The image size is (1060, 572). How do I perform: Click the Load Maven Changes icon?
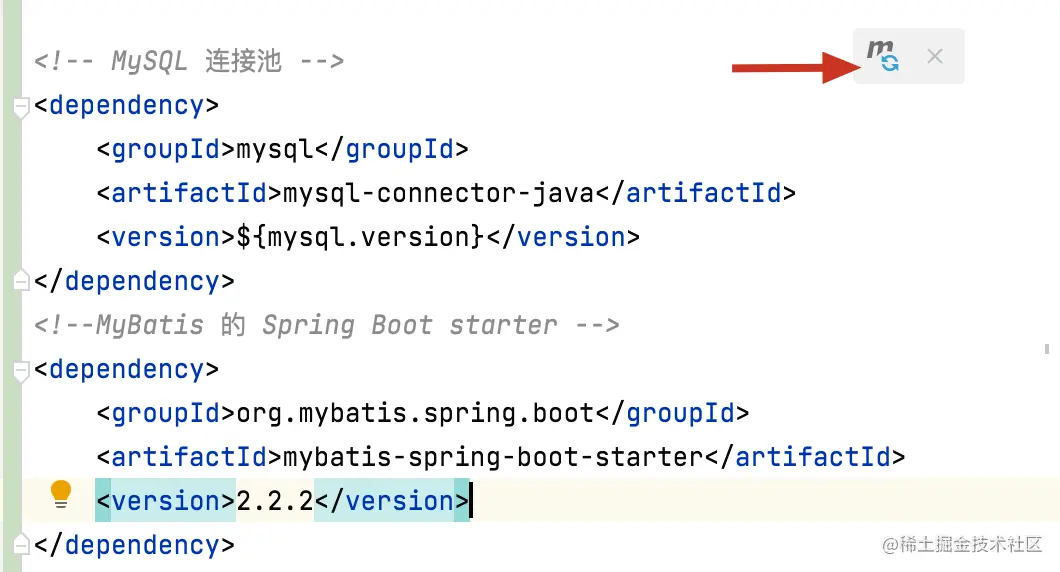click(x=883, y=55)
